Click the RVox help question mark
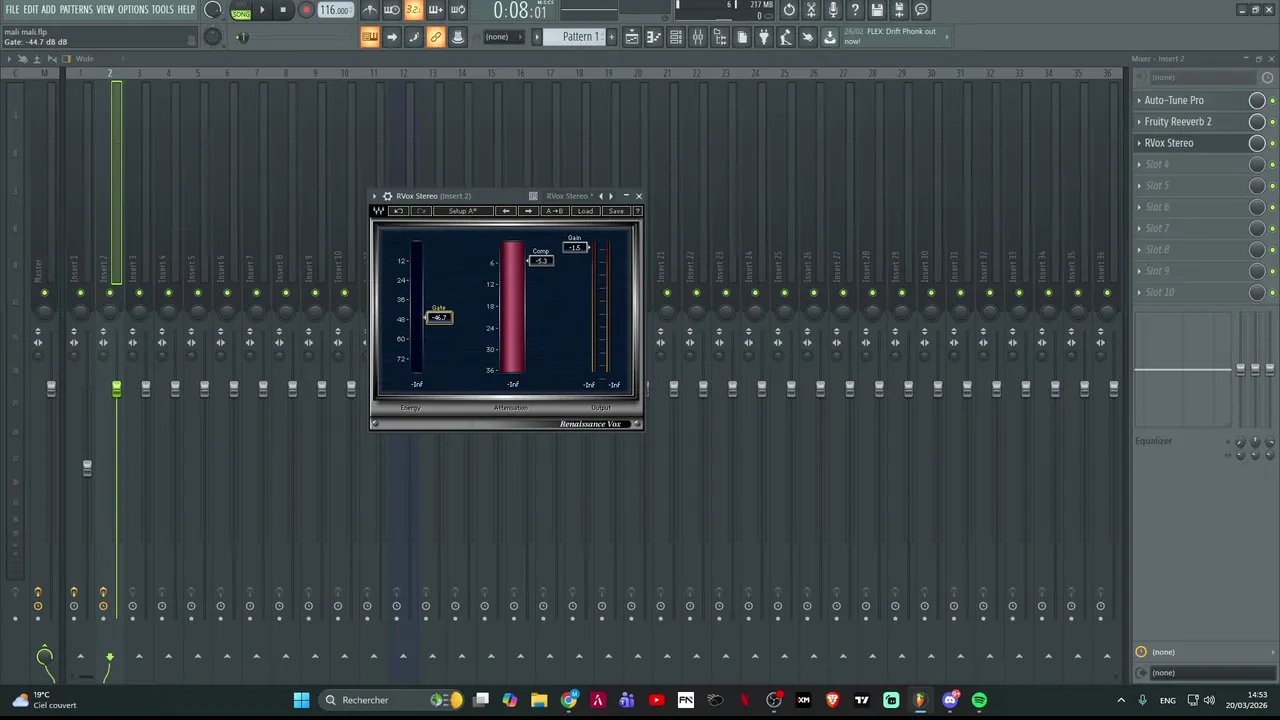1280x720 pixels. [x=637, y=211]
